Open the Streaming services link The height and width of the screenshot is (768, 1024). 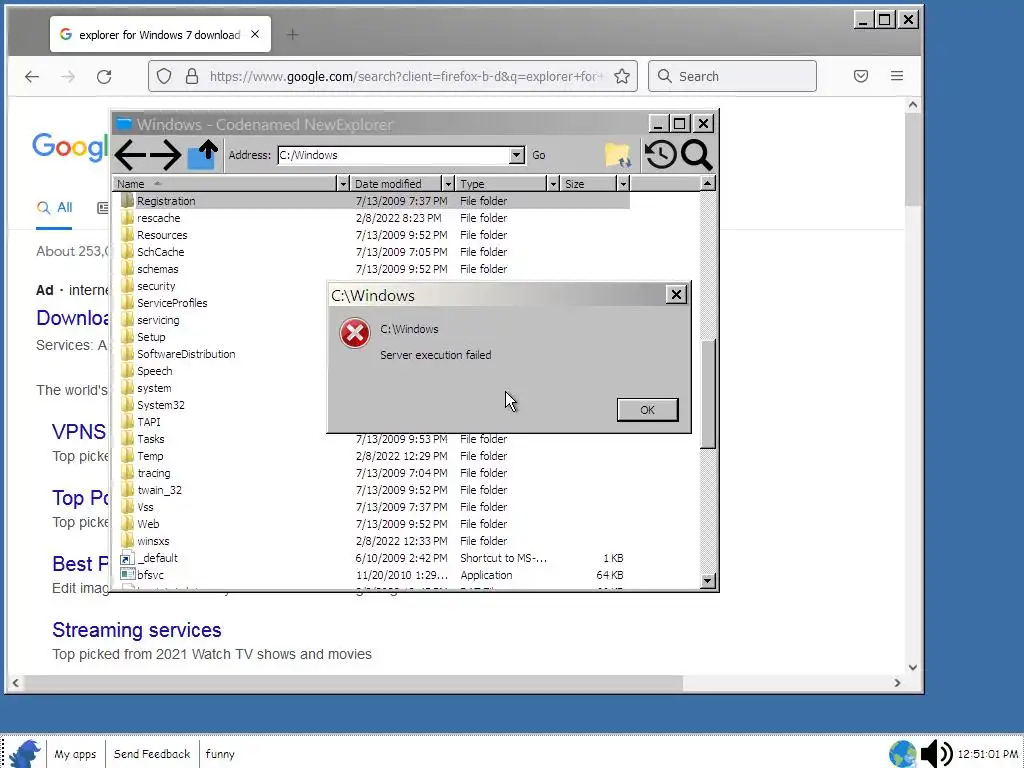pos(136,630)
